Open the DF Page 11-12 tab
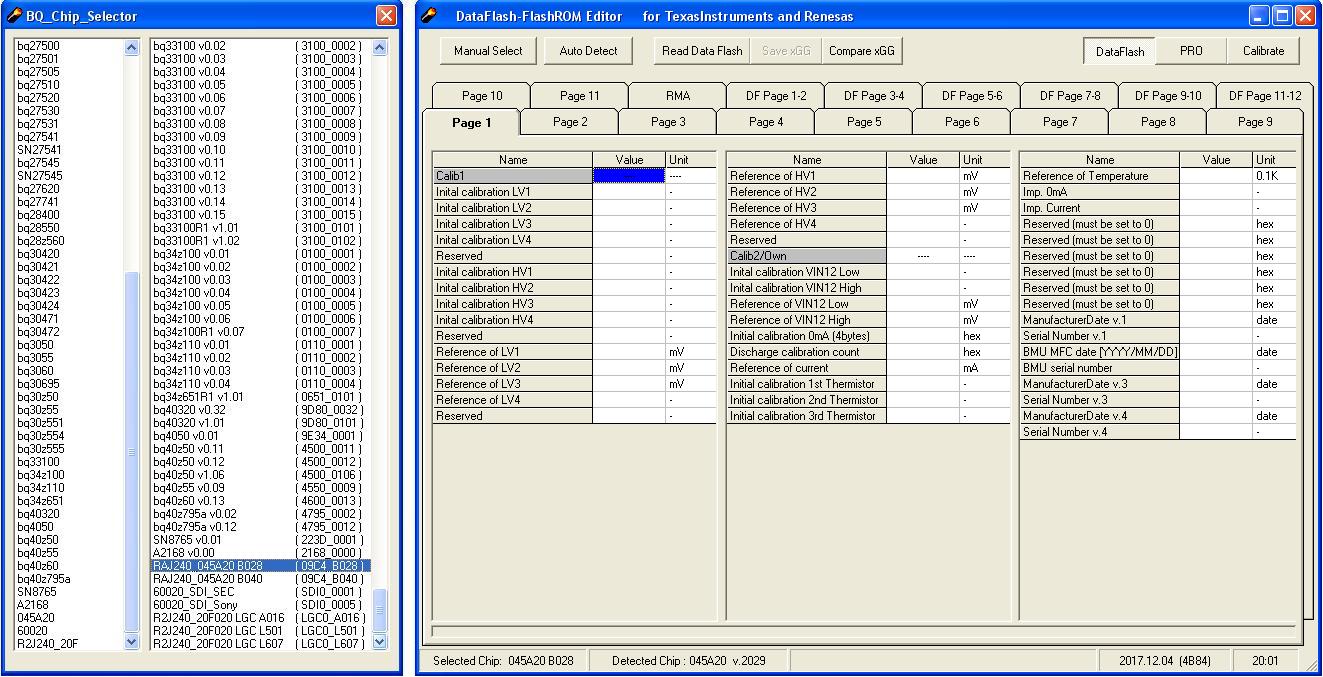 tap(1265, 96)
